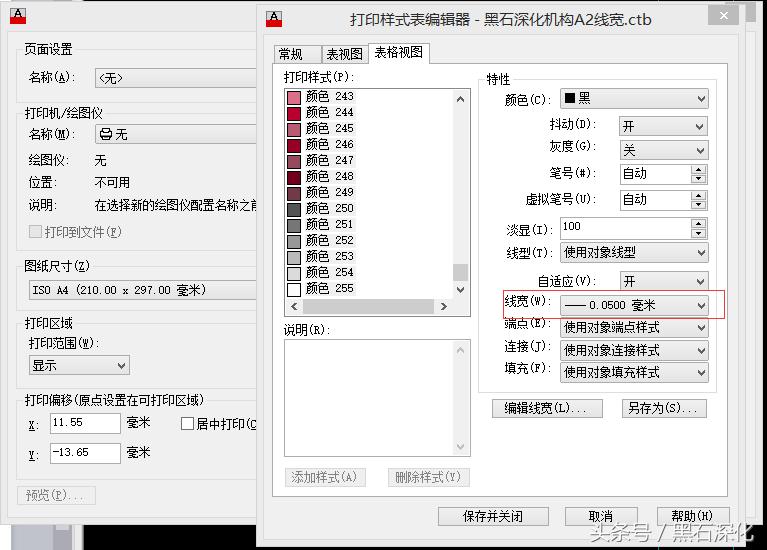Image resolution: width=767 pixels, height=550 pixels.
Task: Decrease the 淡显(I) screening value
Action: (x=699, y=233)
